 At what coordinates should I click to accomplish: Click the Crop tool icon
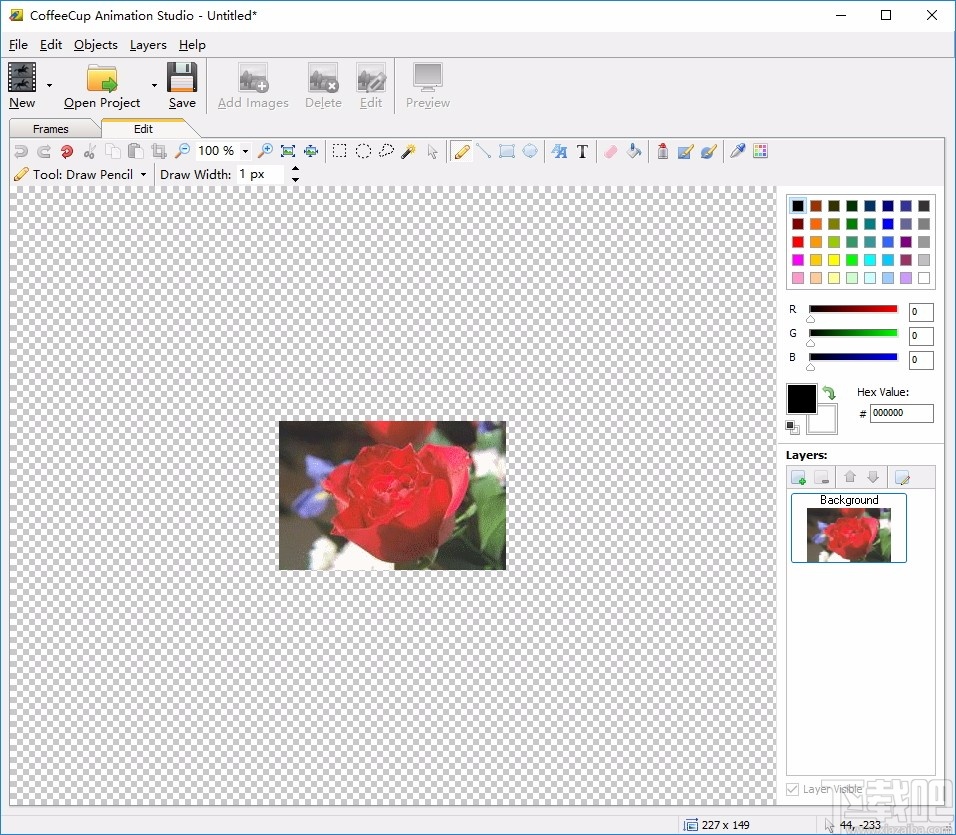point(159,151)
